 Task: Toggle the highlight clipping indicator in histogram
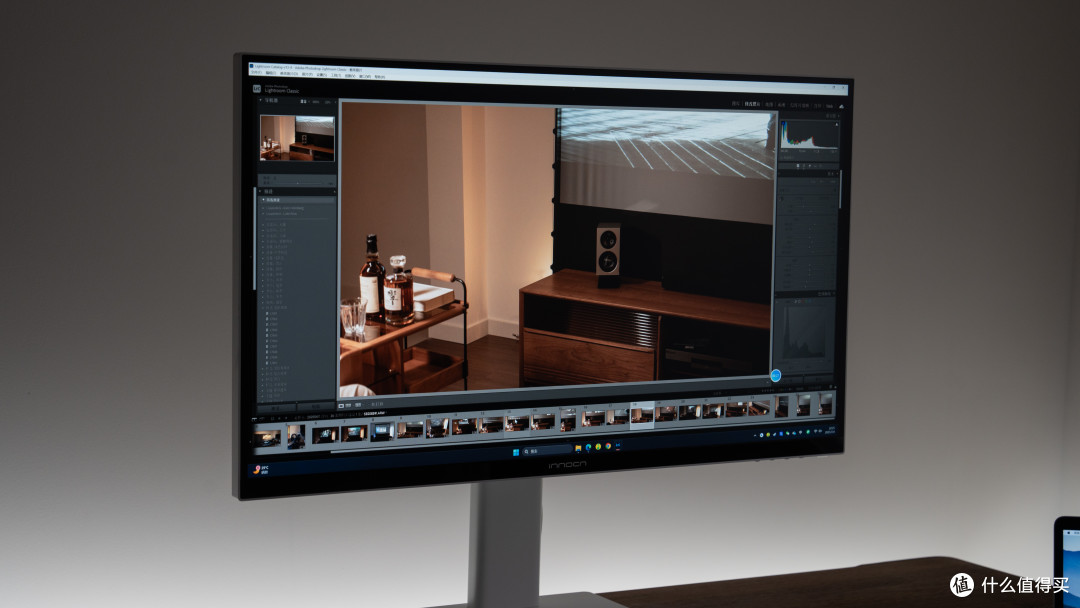point(836,125)
